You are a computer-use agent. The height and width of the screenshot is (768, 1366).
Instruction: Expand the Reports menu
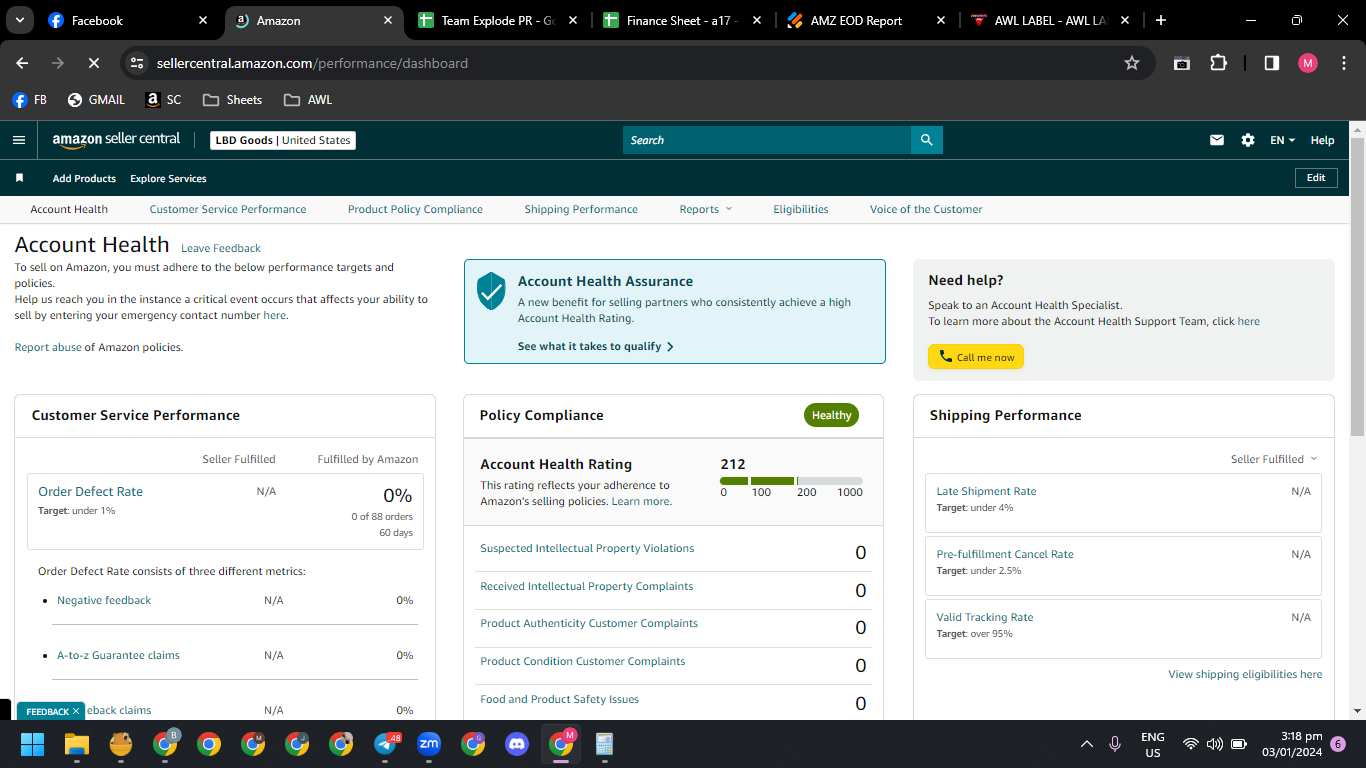tap(706, 209)
